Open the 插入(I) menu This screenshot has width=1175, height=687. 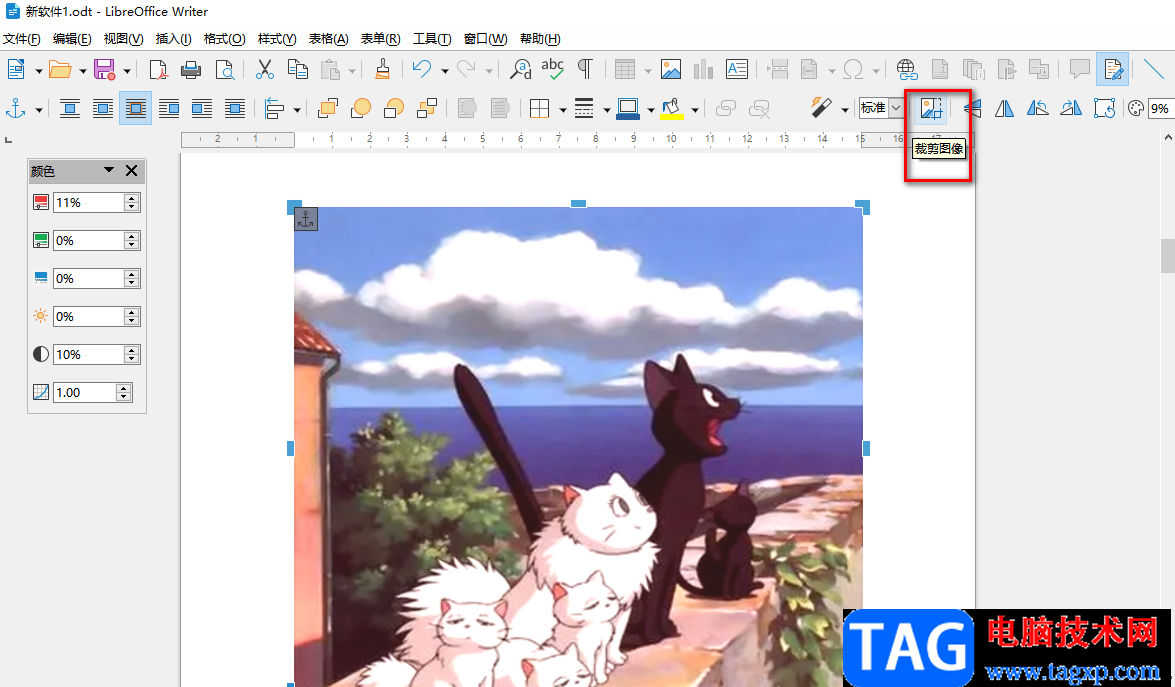click(173, 39)
